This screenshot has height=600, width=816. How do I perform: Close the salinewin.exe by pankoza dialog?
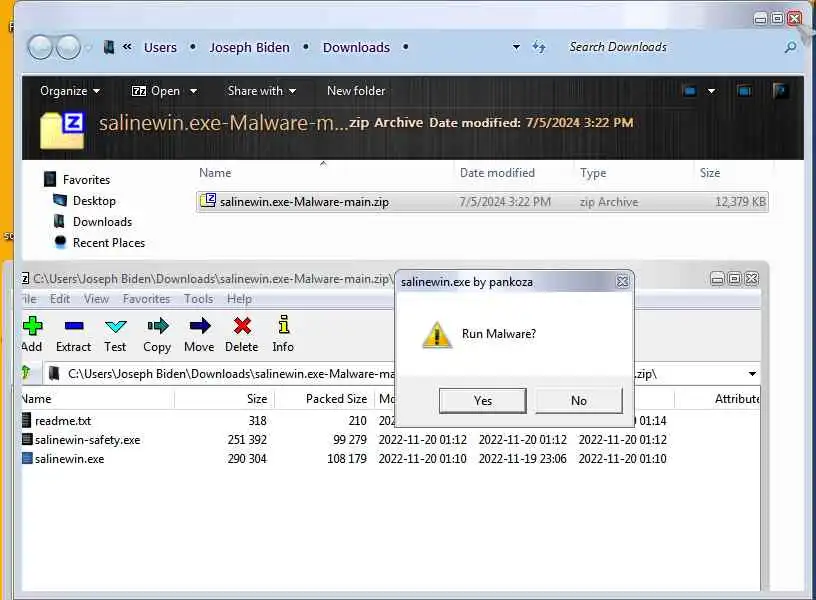(x=622, y=282)
